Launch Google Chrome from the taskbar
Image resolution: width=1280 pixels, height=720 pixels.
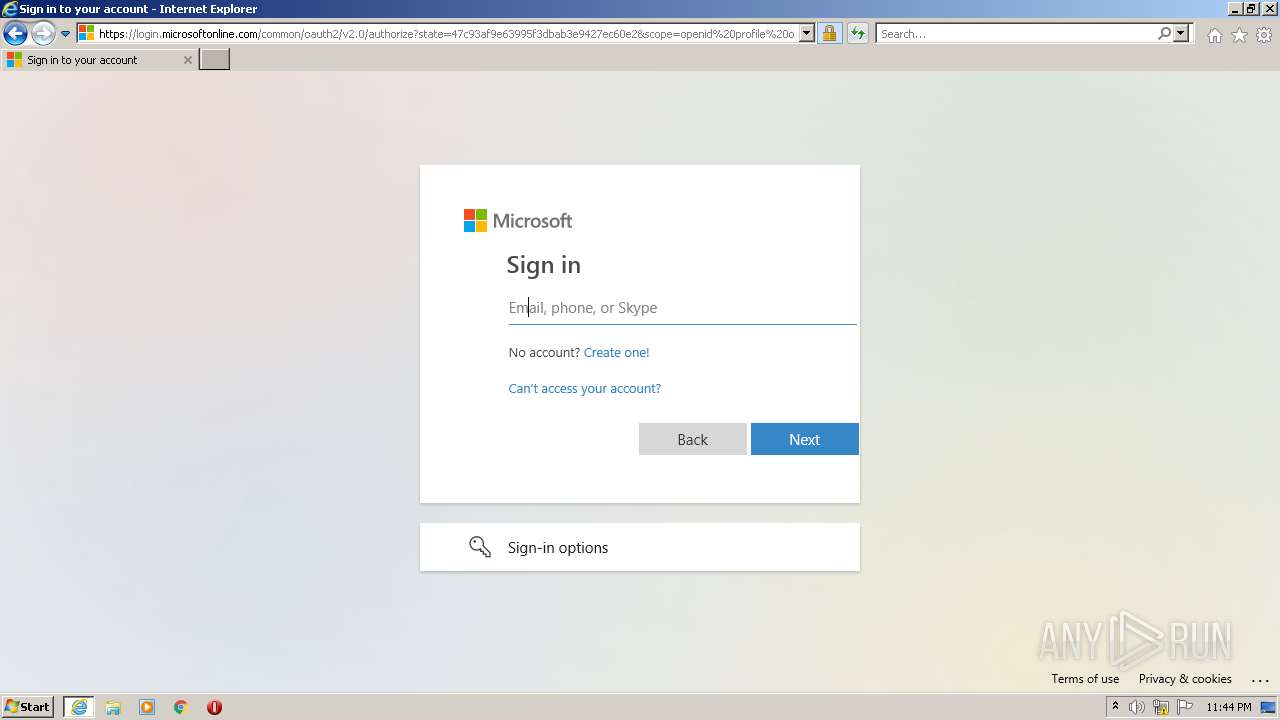coord(181,707)
